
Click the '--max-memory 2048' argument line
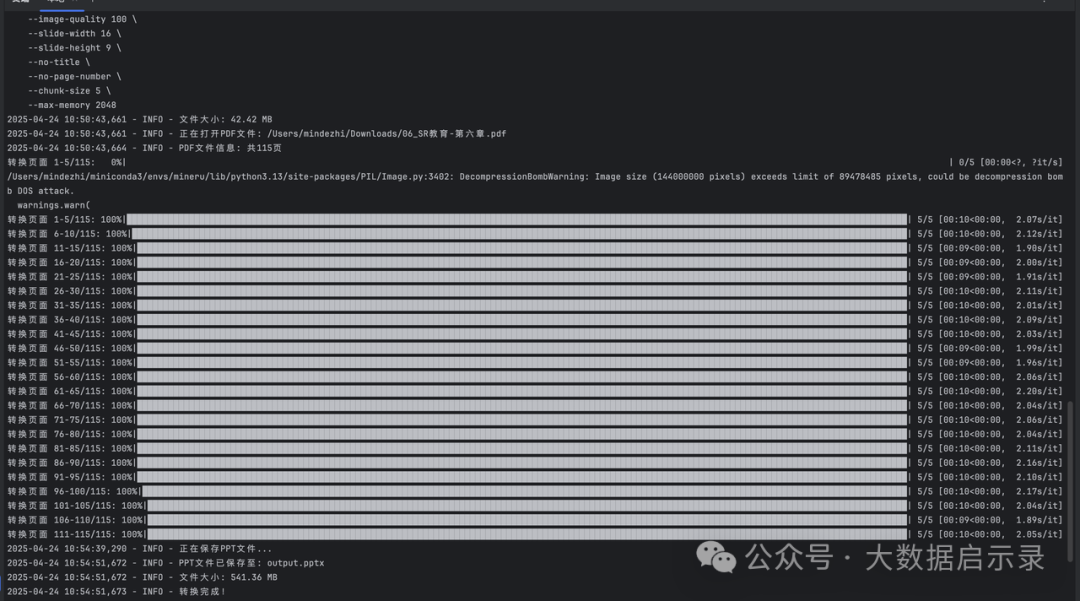pyautogui.click(x=72, y=105)
